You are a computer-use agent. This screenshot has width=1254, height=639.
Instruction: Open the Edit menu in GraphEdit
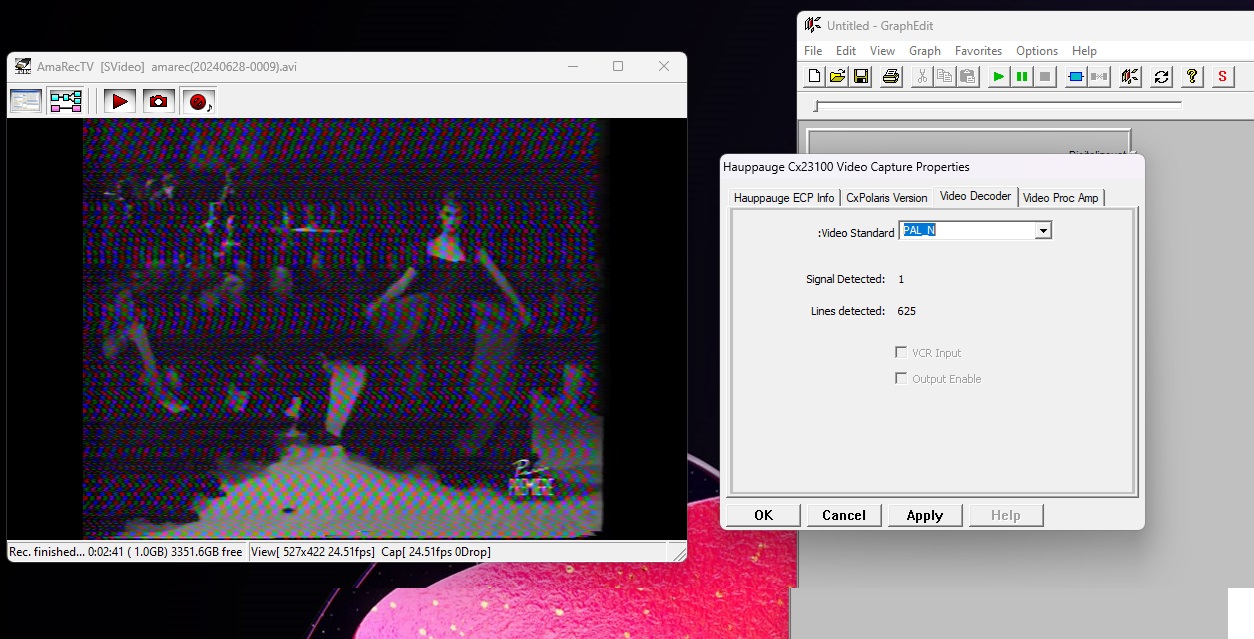click(x=846, y=51)
